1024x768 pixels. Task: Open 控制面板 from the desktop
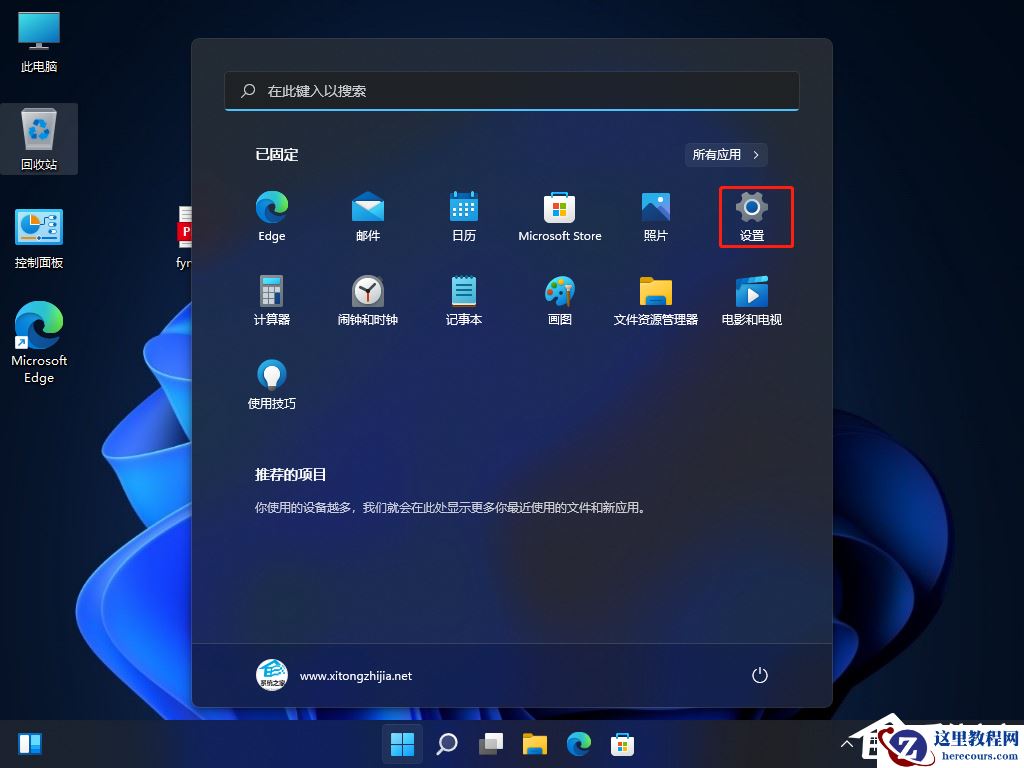pos(38,237)
